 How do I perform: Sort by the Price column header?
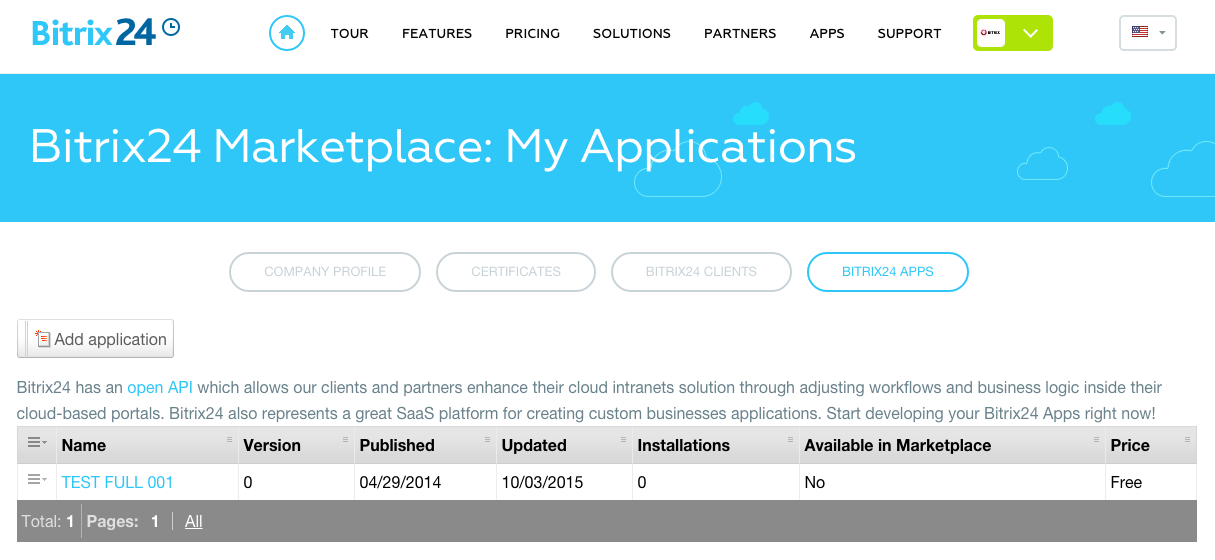[1151, 445]
